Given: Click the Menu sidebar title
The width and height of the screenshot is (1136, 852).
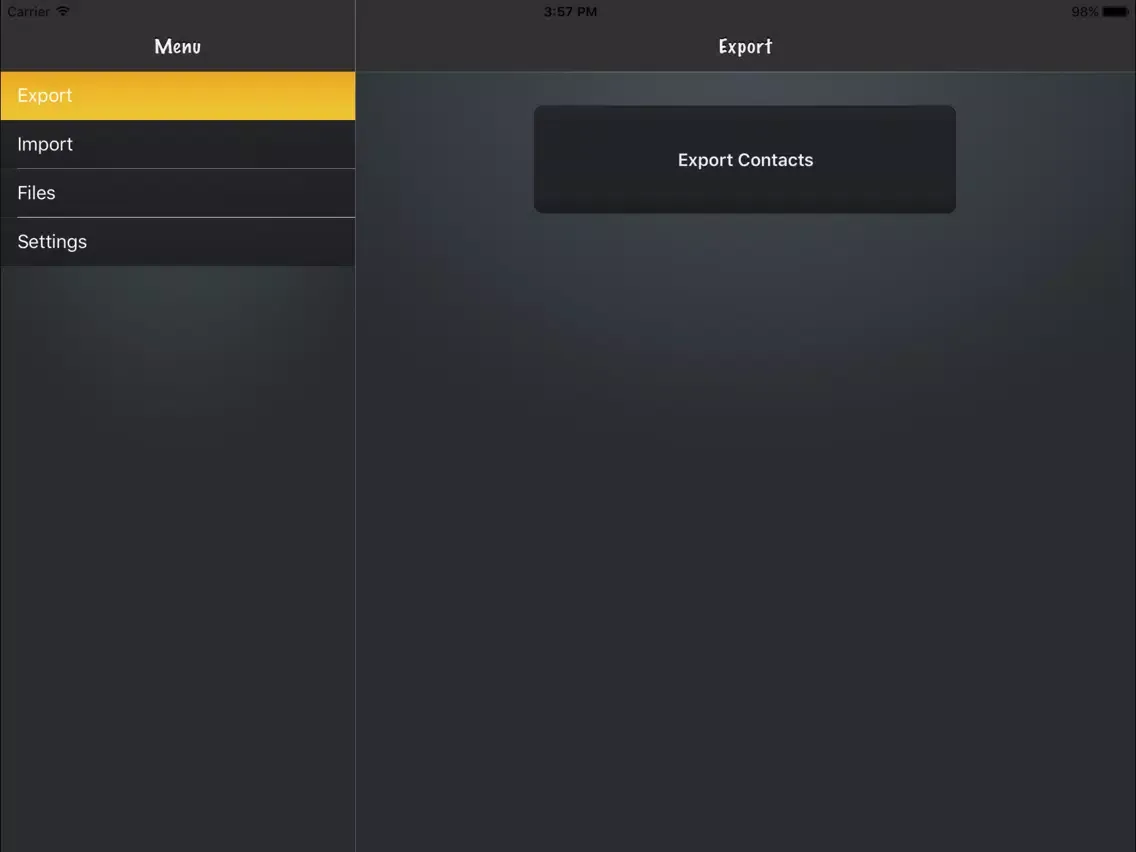Looking at the screenshot, I should [x=178, y=46].
